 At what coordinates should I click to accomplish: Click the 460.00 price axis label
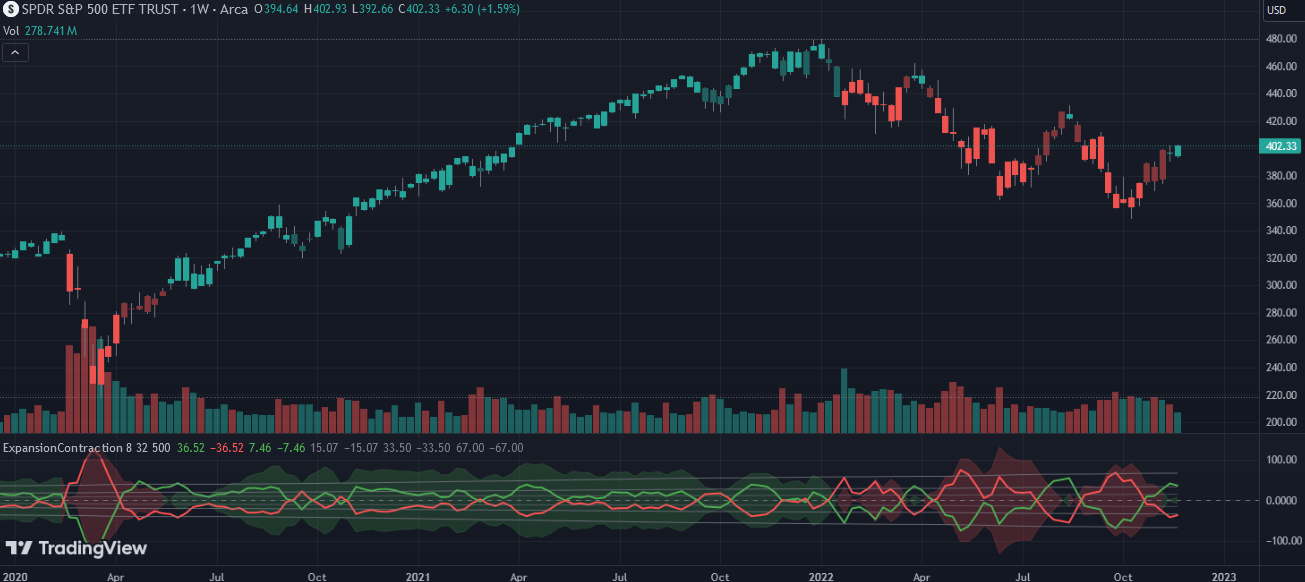coord(1281,66)
